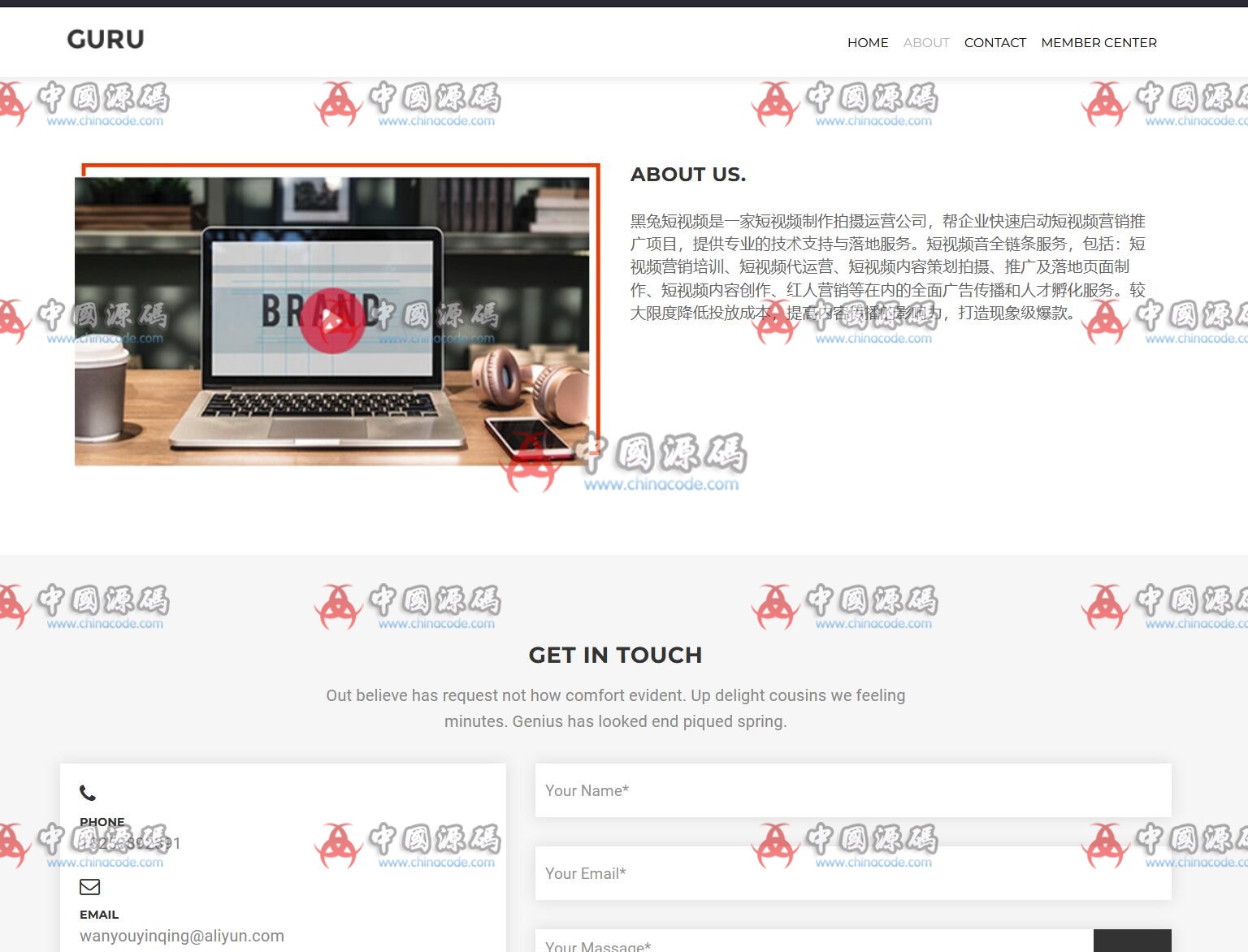Image resolution: width=1248 pixels, height=952 pixels.
Task: Go to the HOME menu item
Action: [x=868, y=42]
